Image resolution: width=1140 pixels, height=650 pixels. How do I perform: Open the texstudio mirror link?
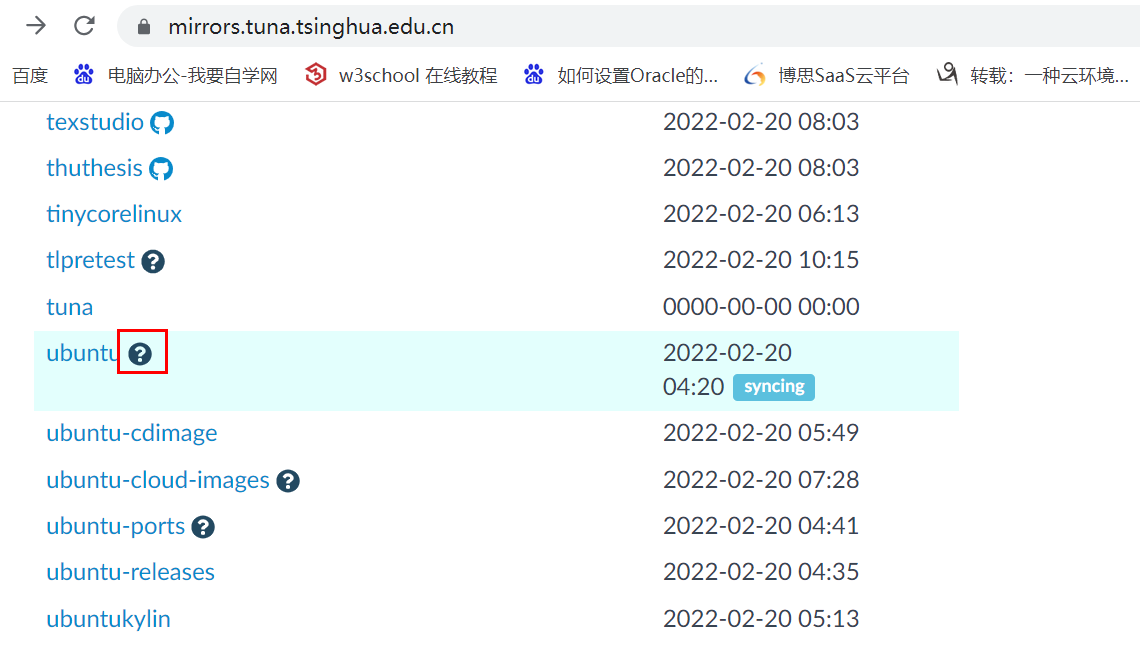point(95,122)
